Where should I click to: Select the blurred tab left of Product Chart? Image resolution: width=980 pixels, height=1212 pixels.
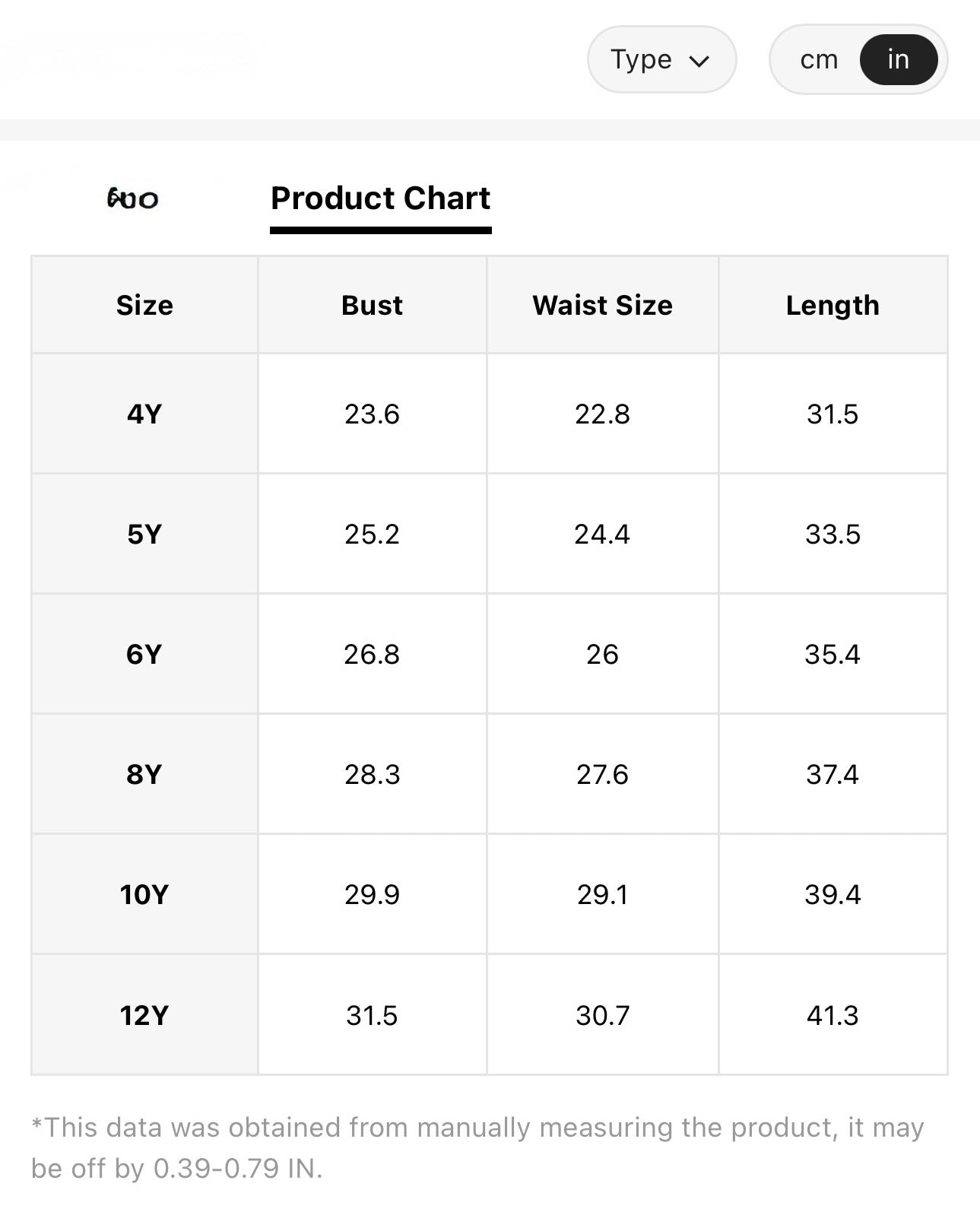coord(133,199)
